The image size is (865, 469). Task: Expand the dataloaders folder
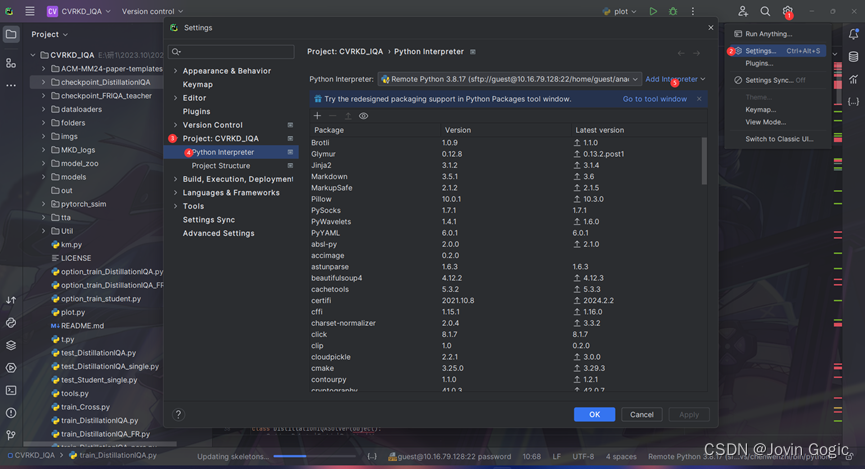point(44,109)
